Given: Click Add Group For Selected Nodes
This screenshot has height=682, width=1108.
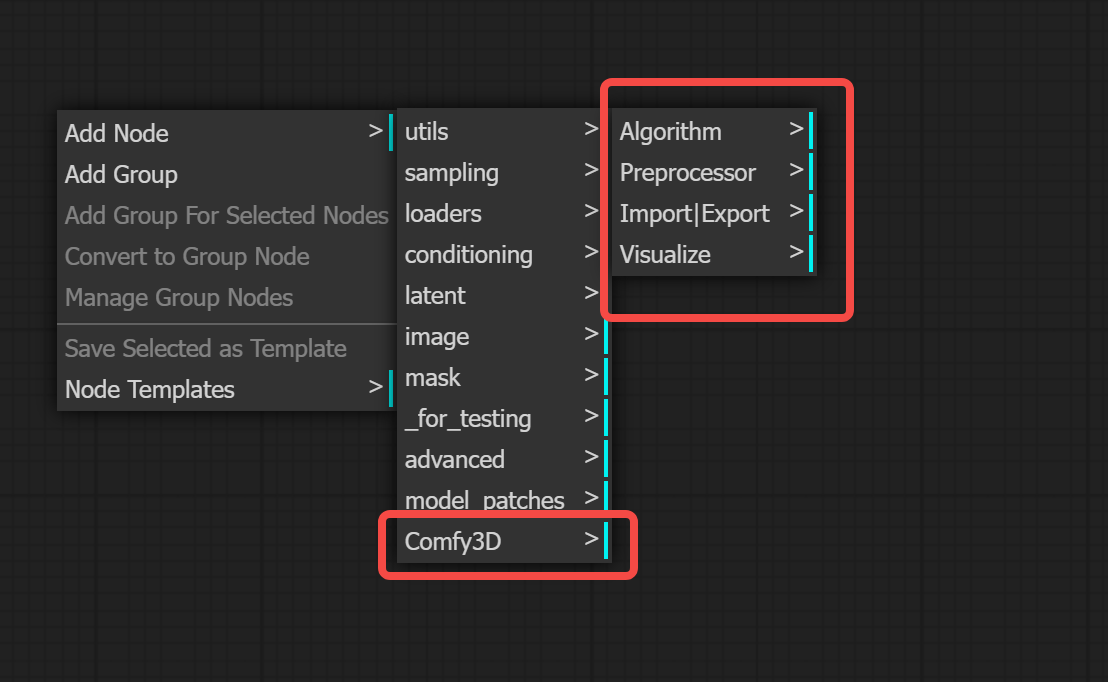Looking at the screenshot, I should click(225, 215).
